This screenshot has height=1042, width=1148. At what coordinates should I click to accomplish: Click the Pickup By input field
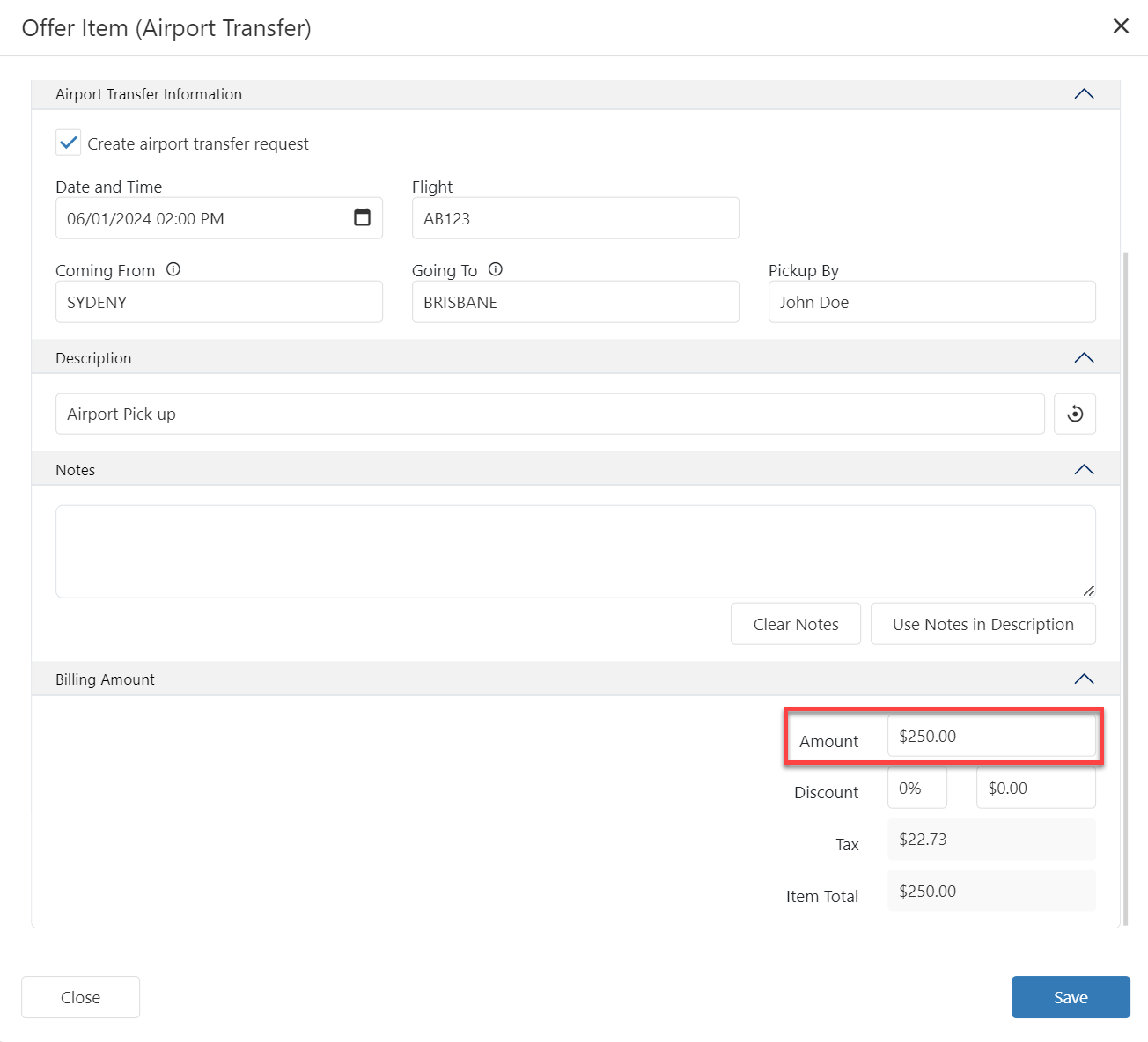(x=931, y=302)
